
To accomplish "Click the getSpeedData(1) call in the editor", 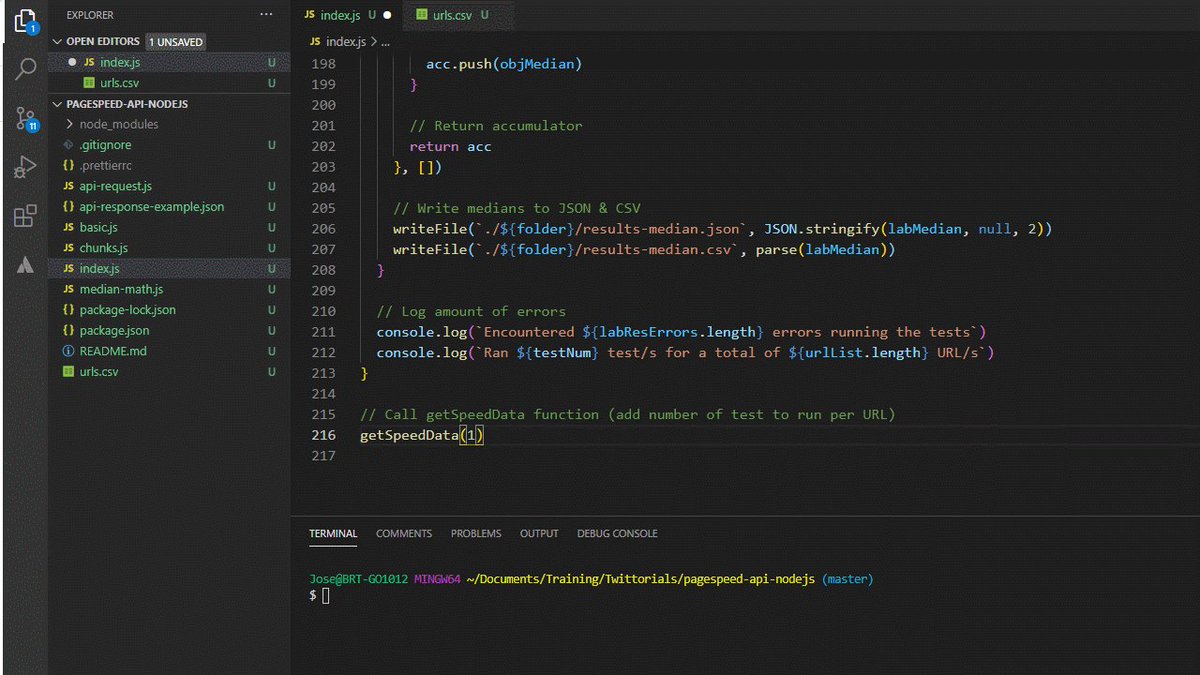I will [422, 435].
